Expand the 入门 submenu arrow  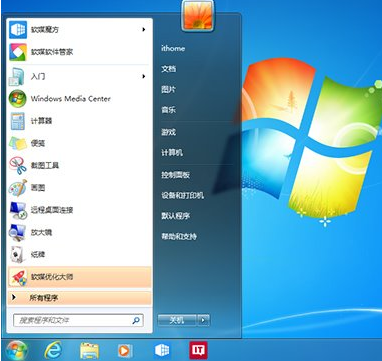coord(144,77)
